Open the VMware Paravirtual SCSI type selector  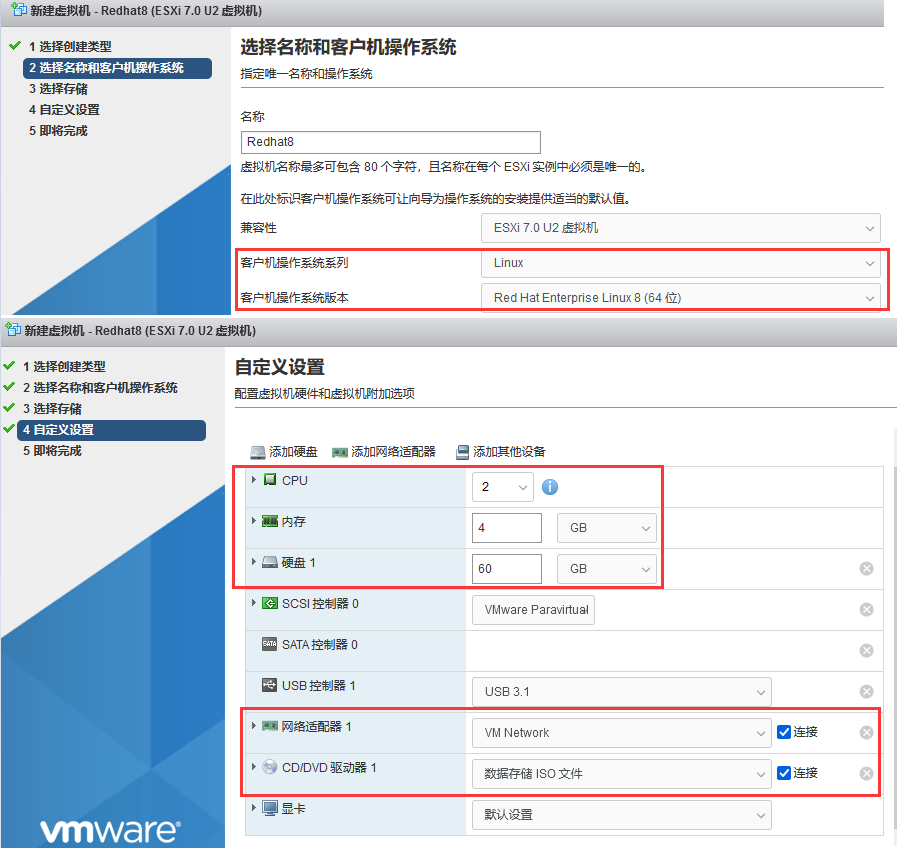(x=533, y=610)
